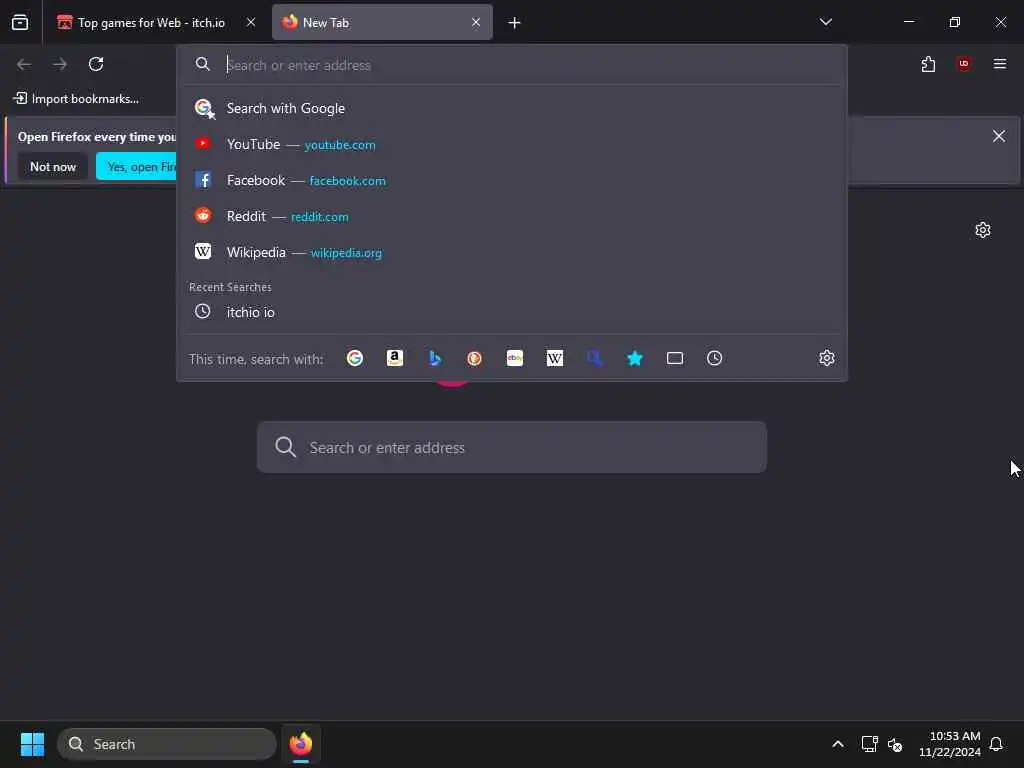This screenshot has width=1024, height=768.
Task: Select the New Tab tab
Action: 382,22
